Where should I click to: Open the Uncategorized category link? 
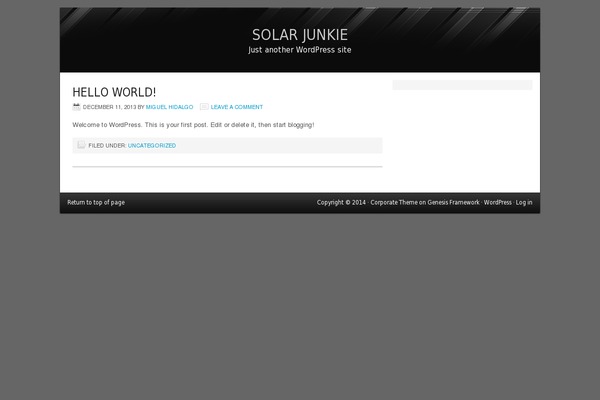point(152,145)
